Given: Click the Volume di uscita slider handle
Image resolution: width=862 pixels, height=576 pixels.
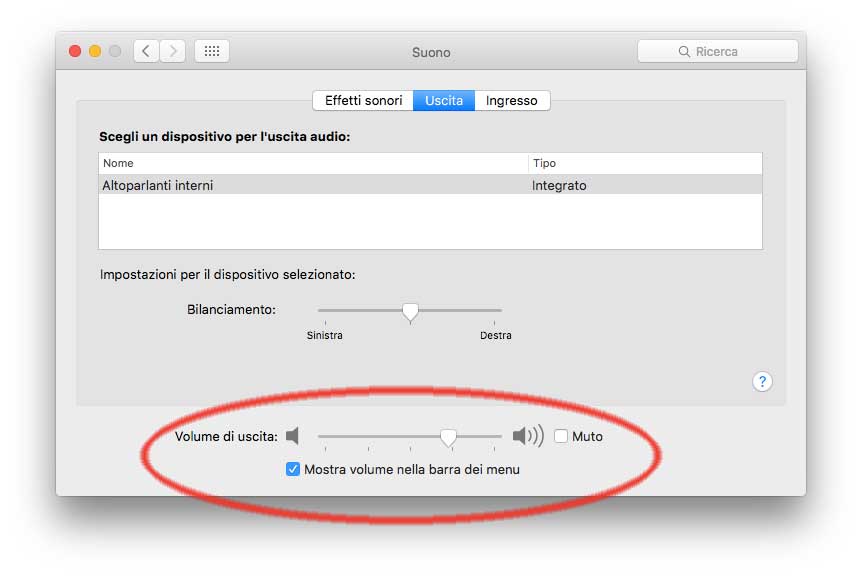Looking at the screenshot, I should (449, 438).
